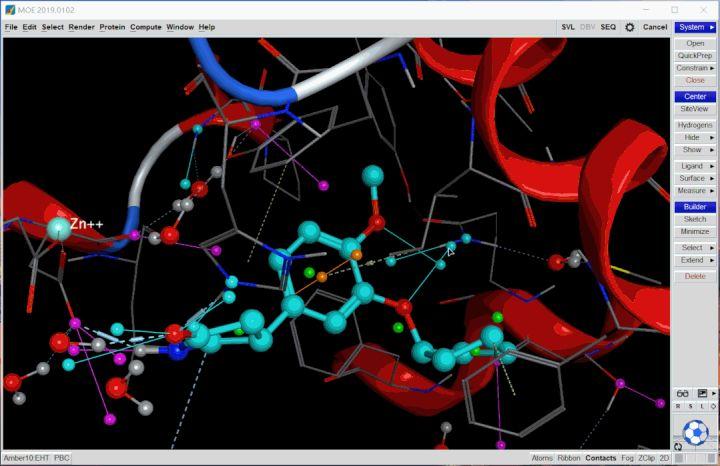Toggle Ribbon display in footer

[568, 458]
